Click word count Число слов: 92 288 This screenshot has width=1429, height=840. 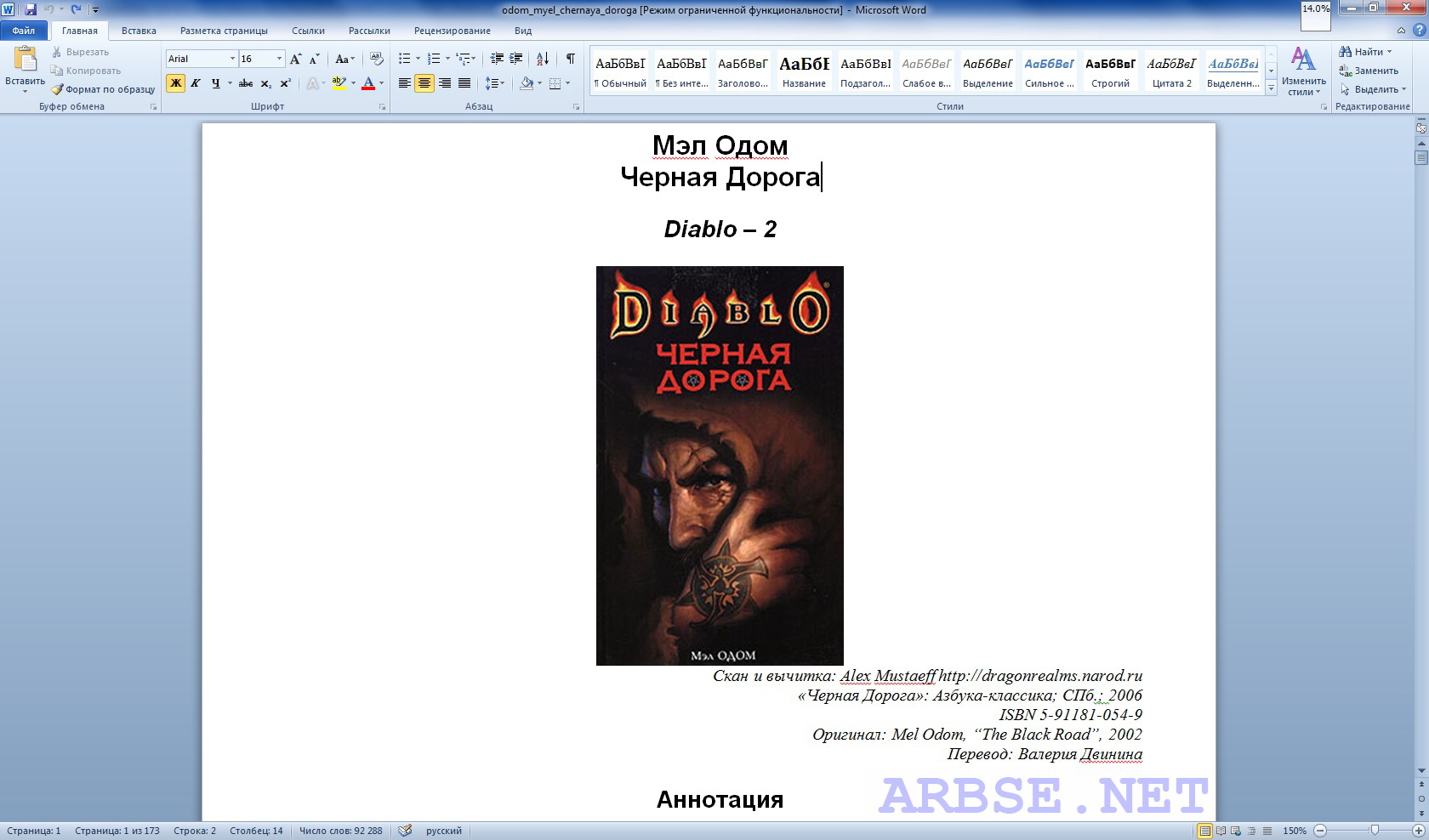point(340,831)
